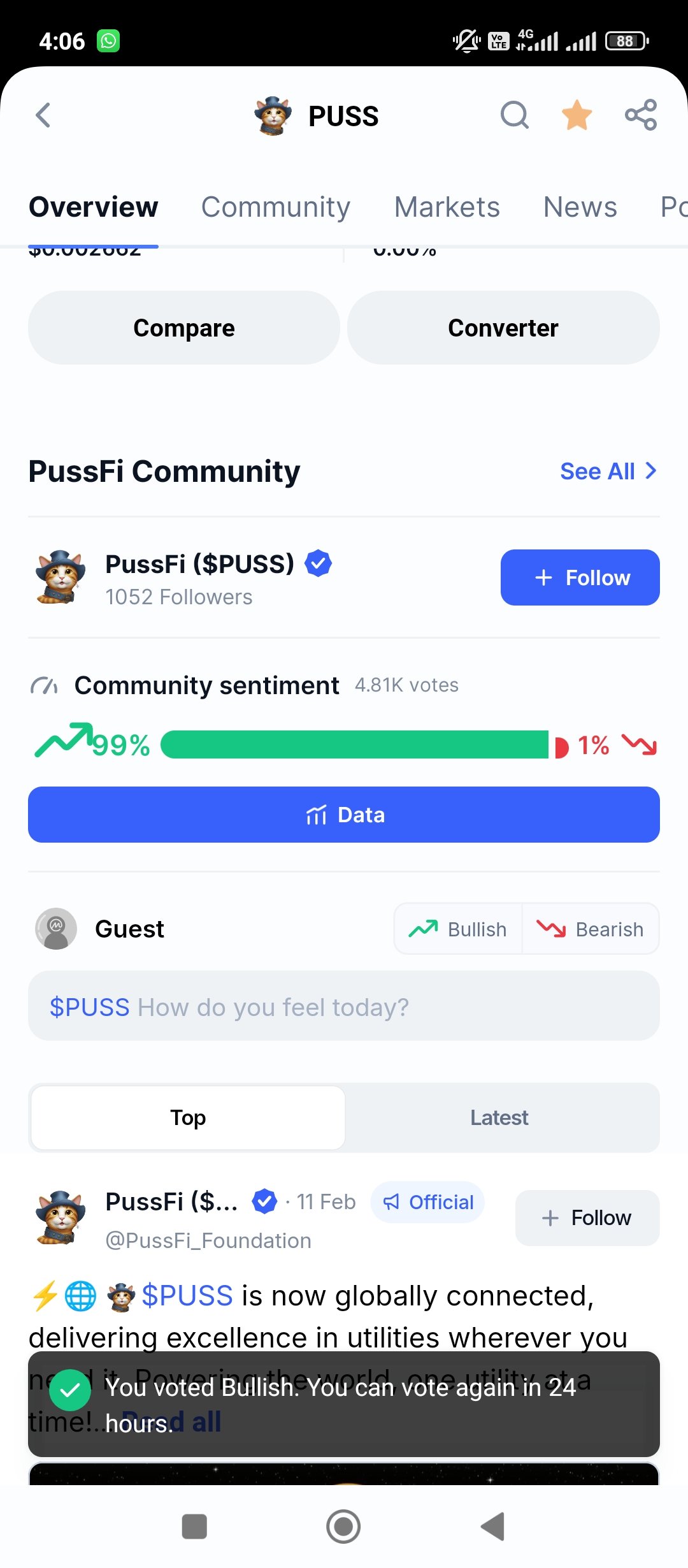Open the Markets tab
Screen dimensions: 688x1568
pyautogui.click(x=447, y=207)
